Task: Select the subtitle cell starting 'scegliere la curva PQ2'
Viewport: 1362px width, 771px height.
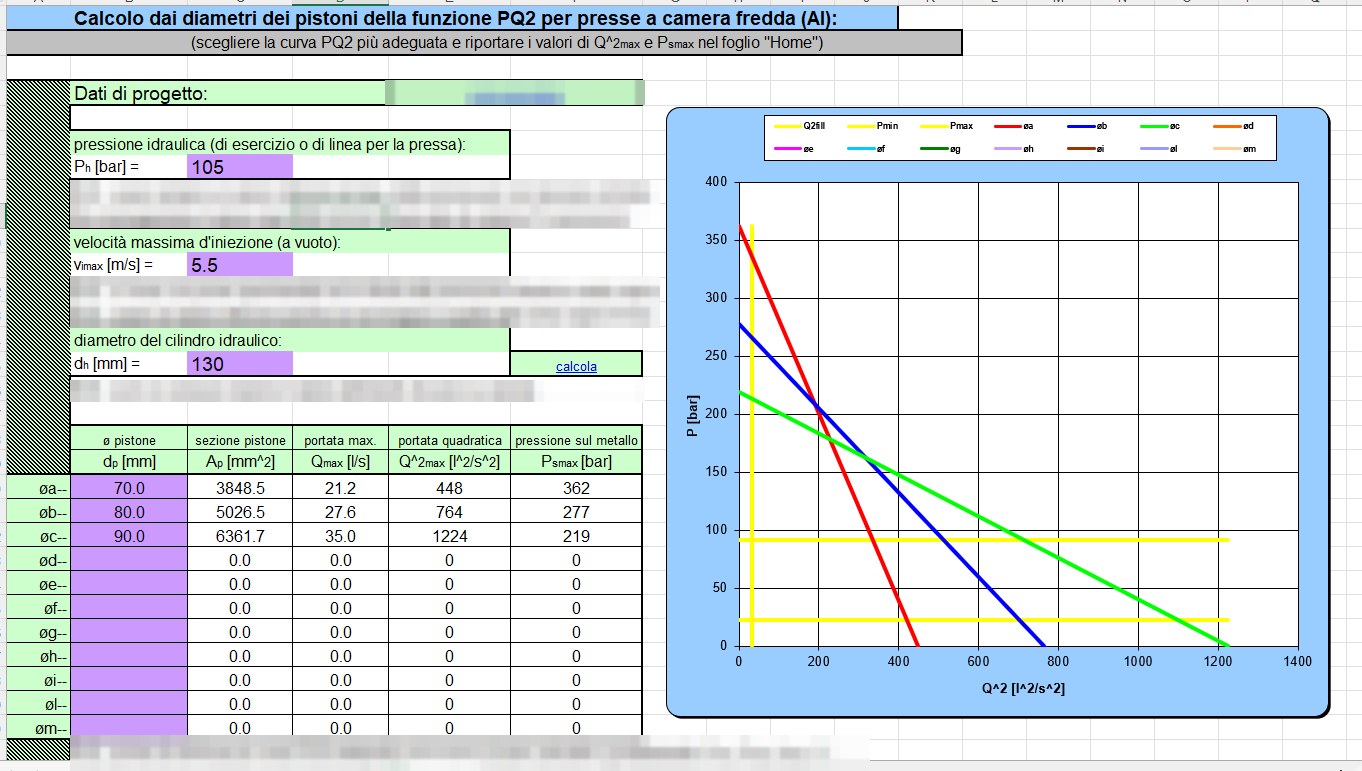Action: [484, 43]
